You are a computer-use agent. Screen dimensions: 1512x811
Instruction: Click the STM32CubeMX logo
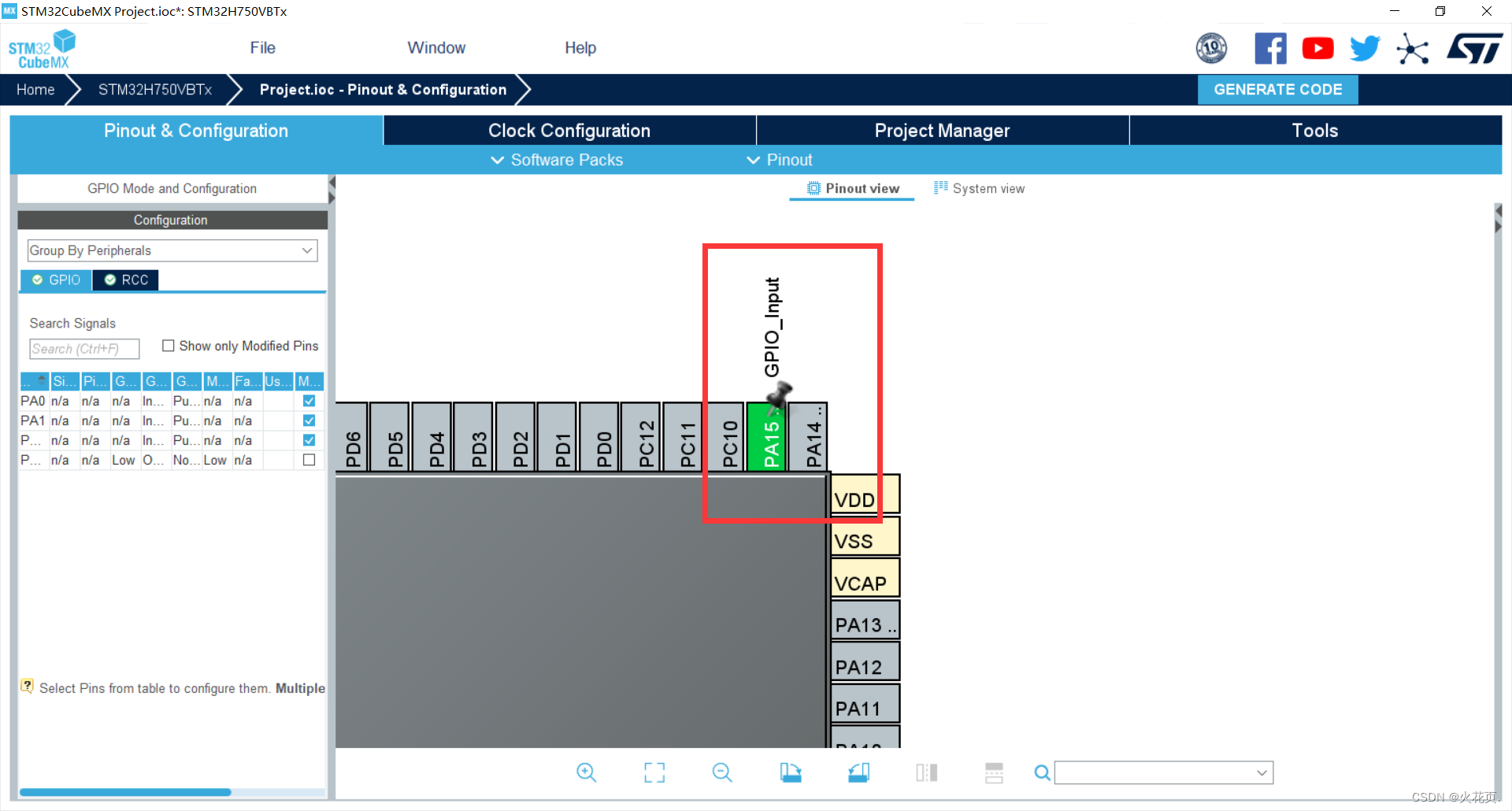43,49
